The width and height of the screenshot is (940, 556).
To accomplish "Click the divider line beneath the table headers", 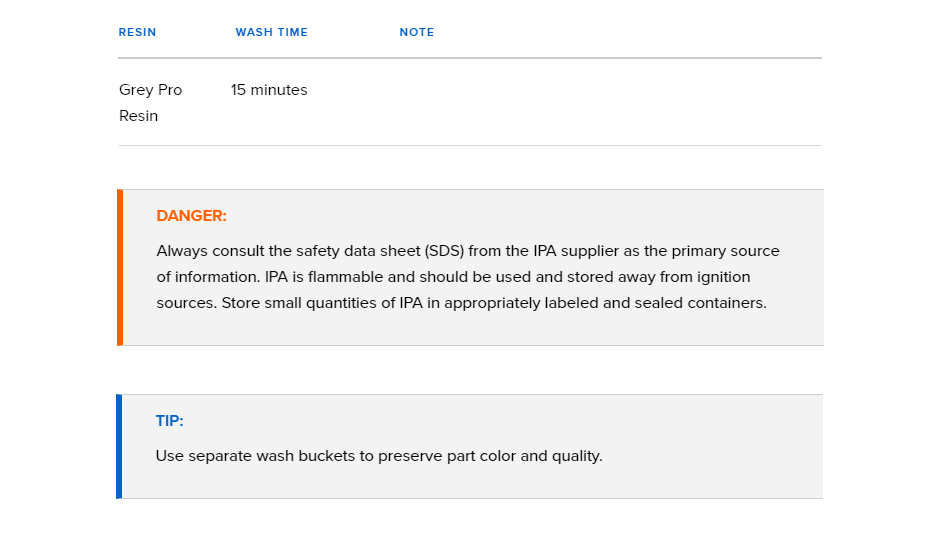I will tap(470, 58).
